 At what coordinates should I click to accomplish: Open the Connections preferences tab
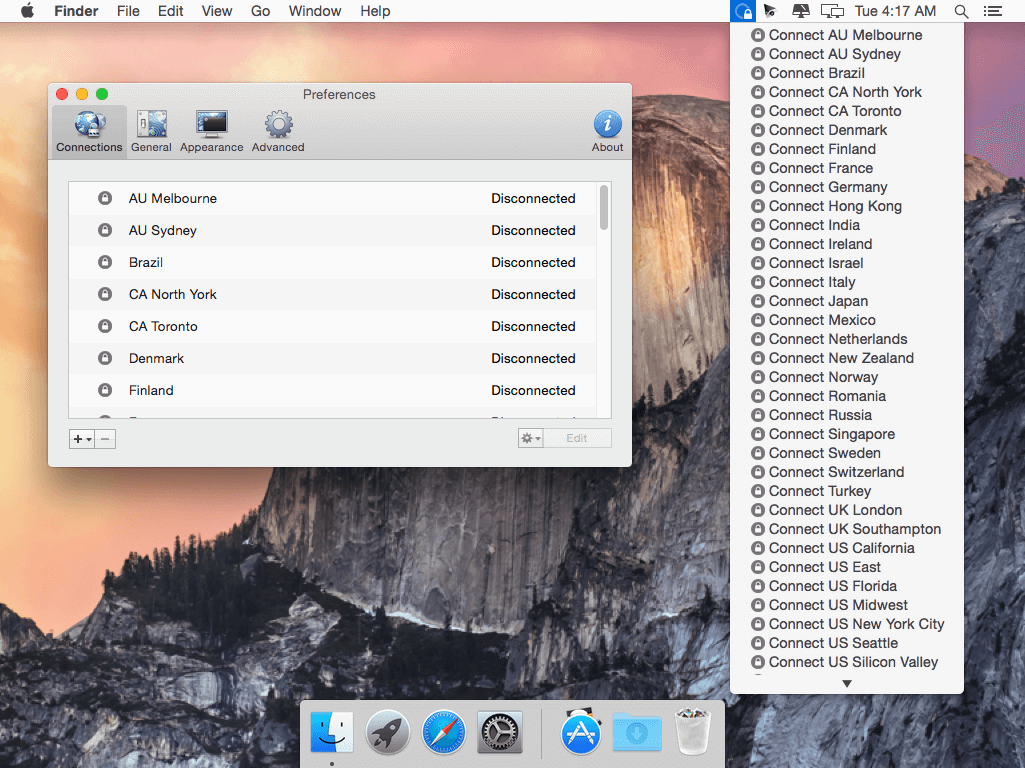tap(89, 131)
